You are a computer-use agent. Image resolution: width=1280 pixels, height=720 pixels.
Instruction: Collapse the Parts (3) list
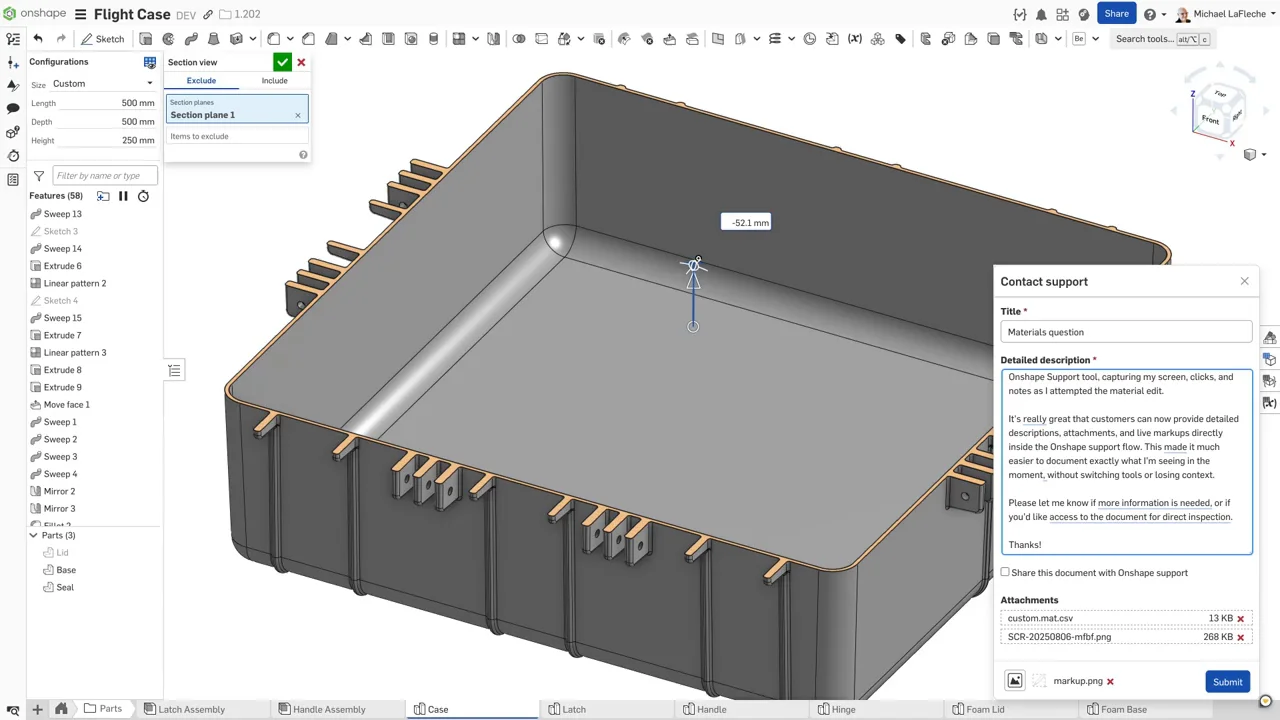coord(33,536)
